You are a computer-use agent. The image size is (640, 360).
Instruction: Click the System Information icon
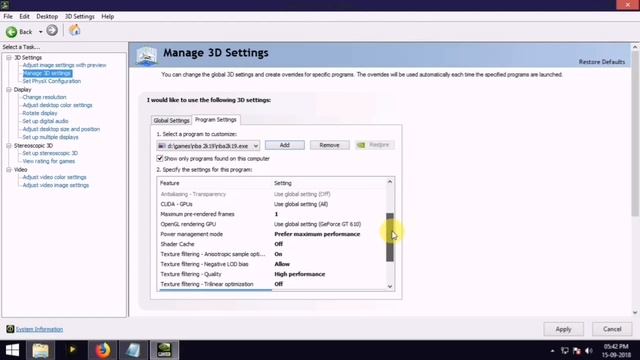(x=10, y=329)
